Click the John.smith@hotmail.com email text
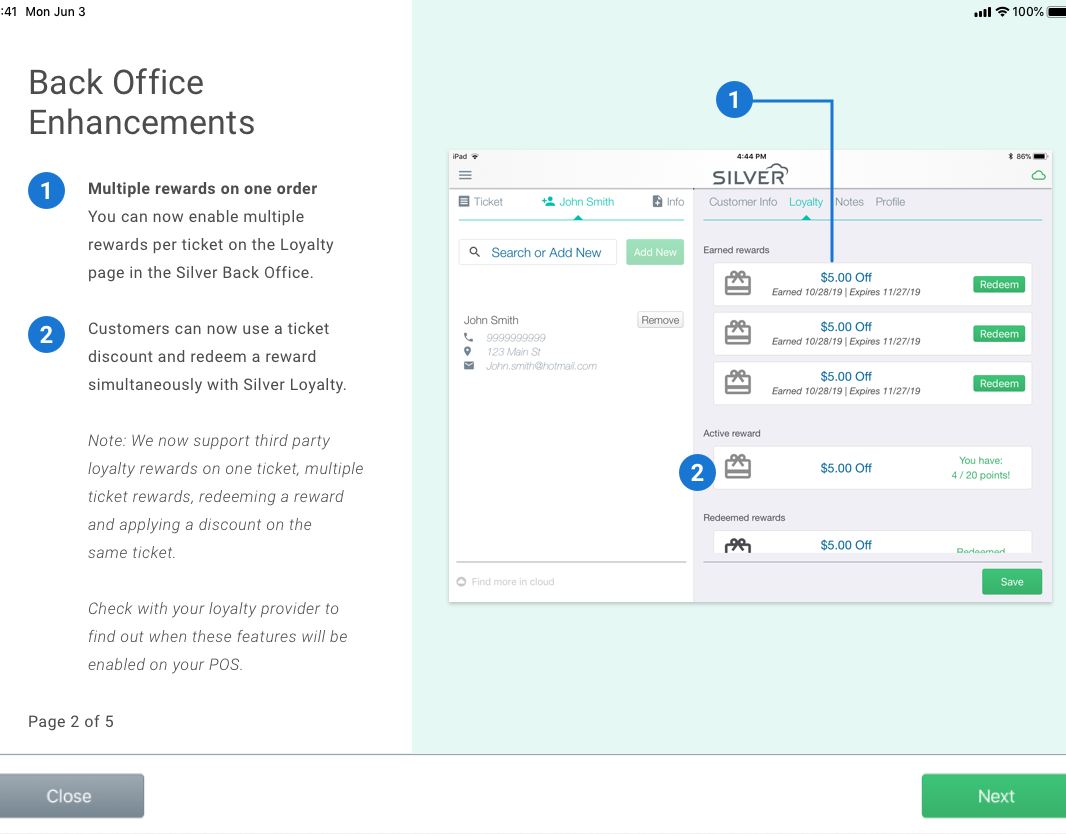 [541, 366]
